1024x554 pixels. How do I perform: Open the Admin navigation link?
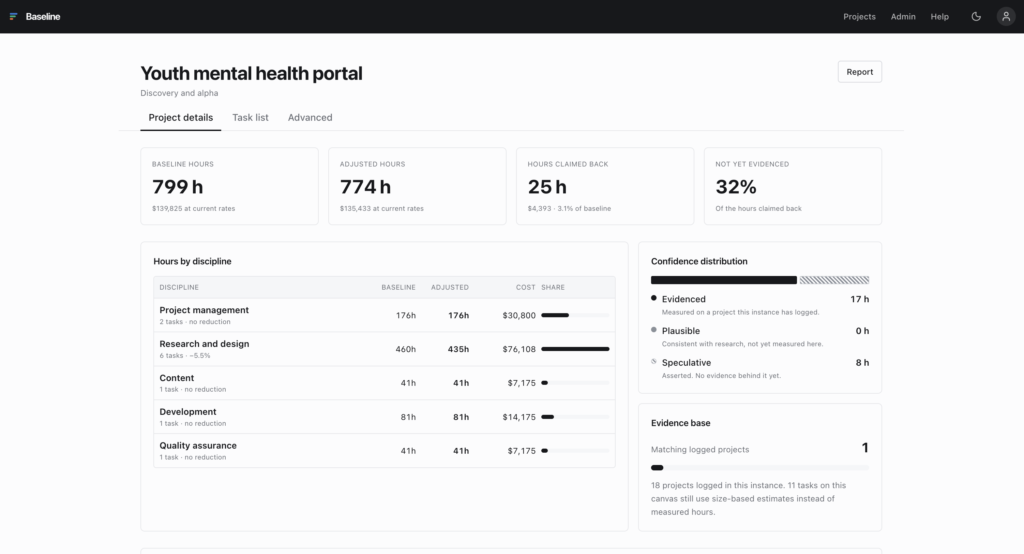coord(903,16)
